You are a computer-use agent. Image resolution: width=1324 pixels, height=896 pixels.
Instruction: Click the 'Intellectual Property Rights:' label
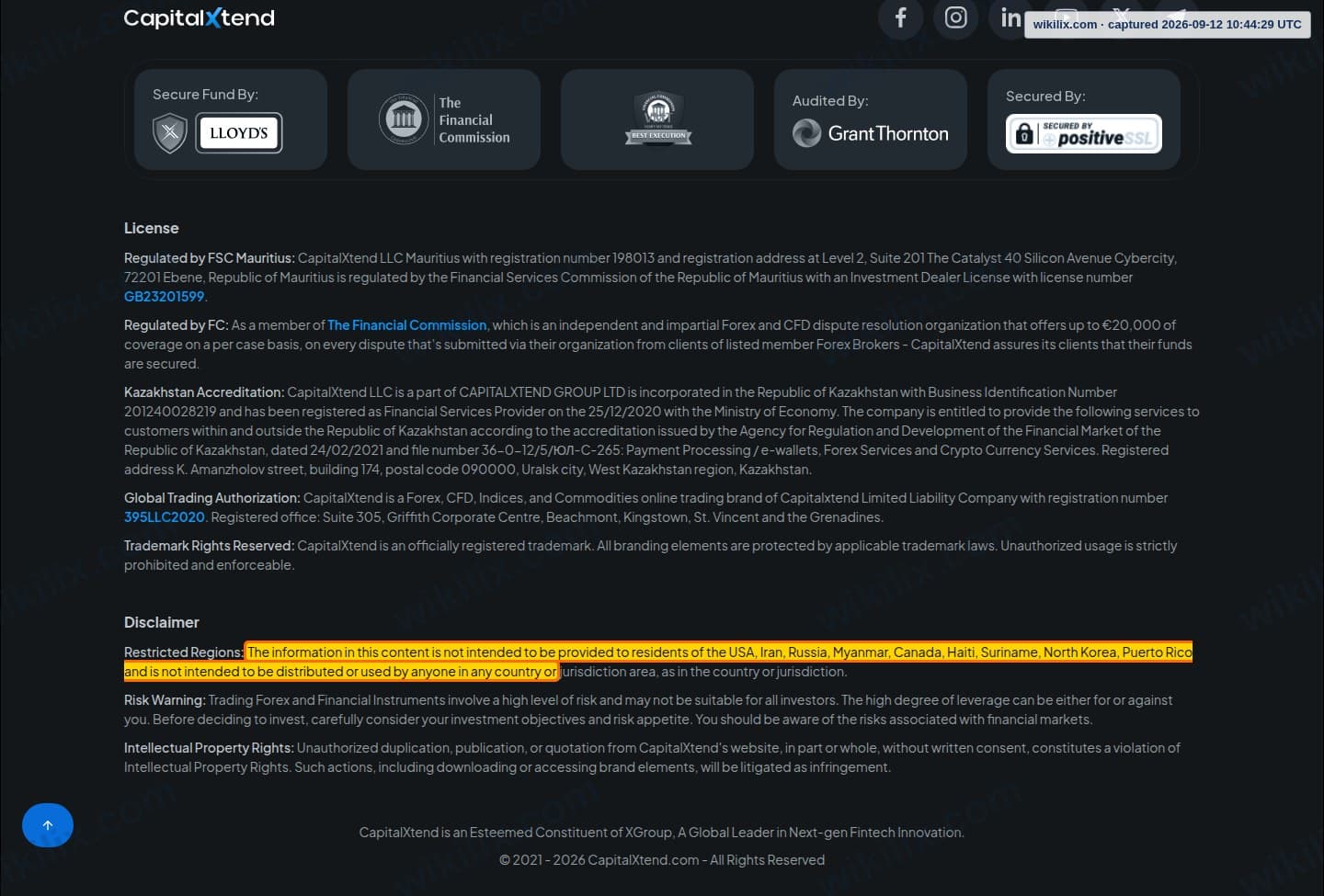click(210, 747)
